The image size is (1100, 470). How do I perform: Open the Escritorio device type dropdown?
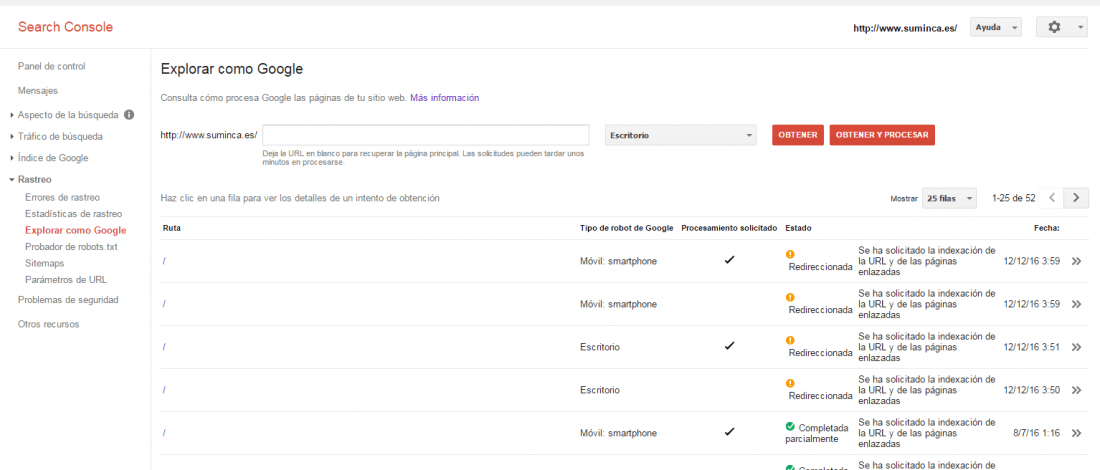(x=680, y=135)
